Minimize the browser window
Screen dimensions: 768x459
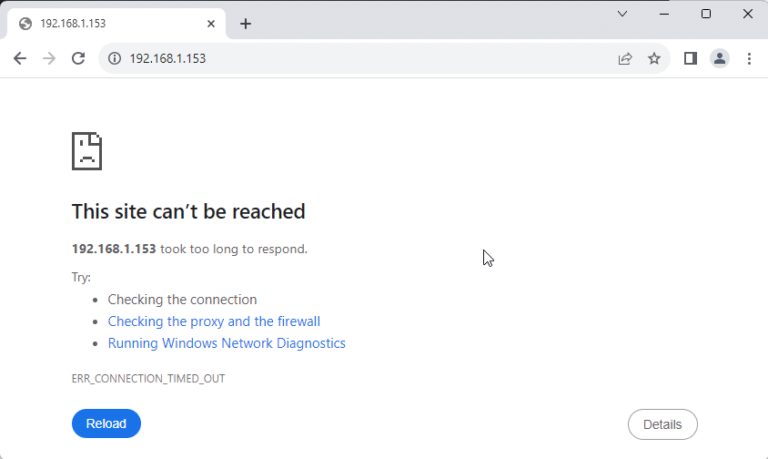[x=664, y=14]
